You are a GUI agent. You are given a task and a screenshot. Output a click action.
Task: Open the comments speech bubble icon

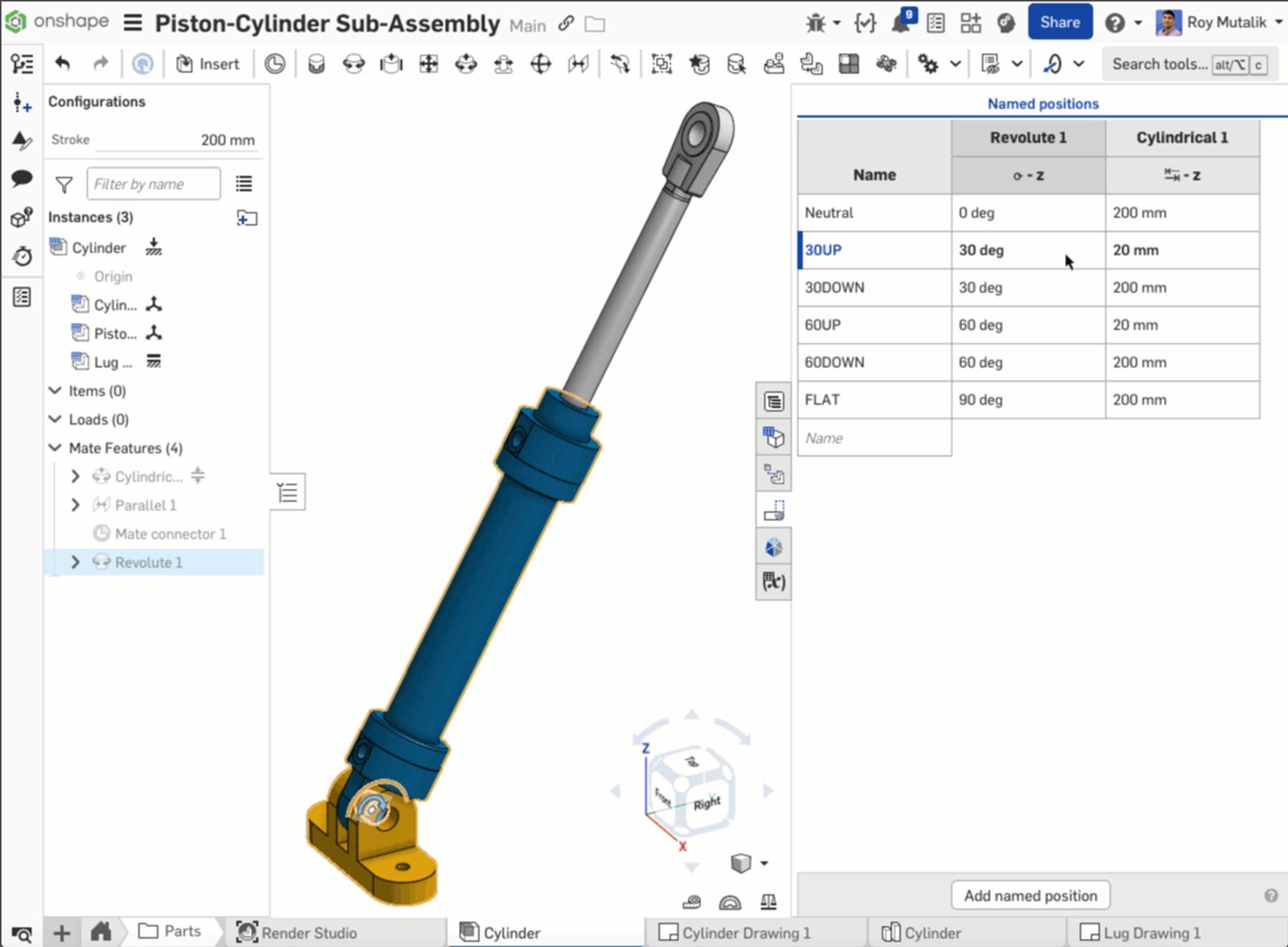tap(22, 178)
